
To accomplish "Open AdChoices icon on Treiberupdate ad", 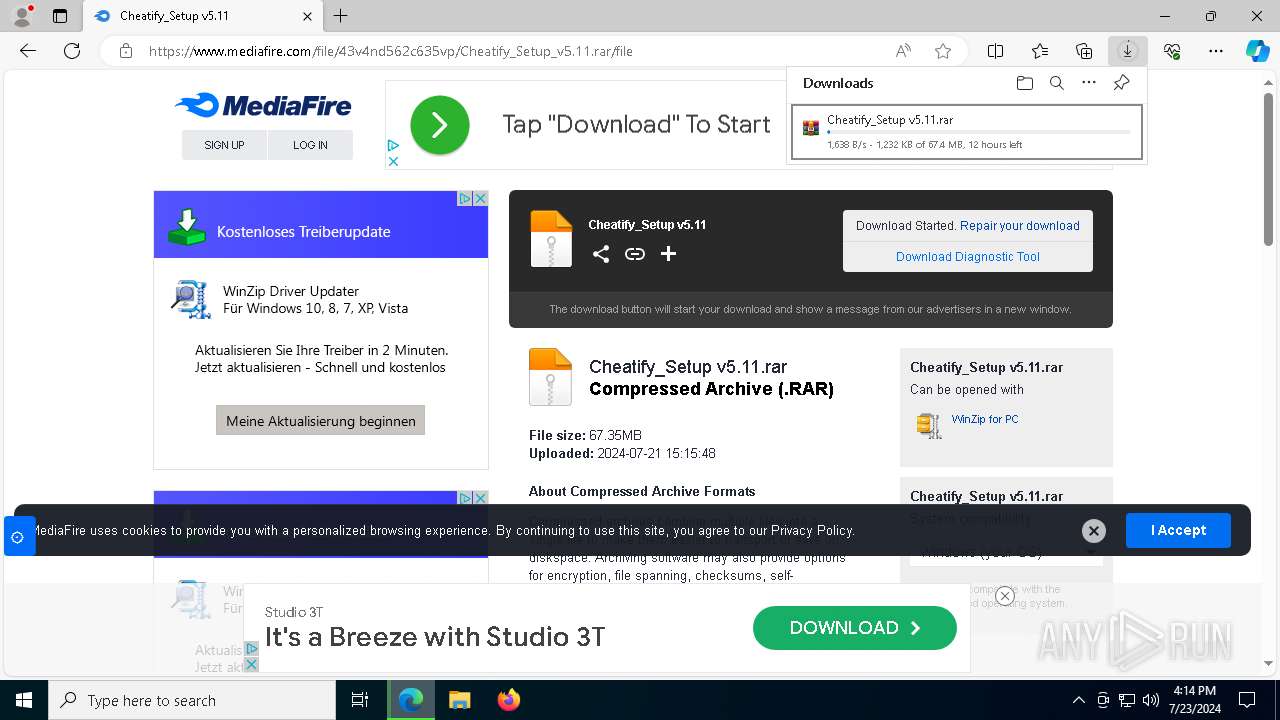I will (465, 199).
